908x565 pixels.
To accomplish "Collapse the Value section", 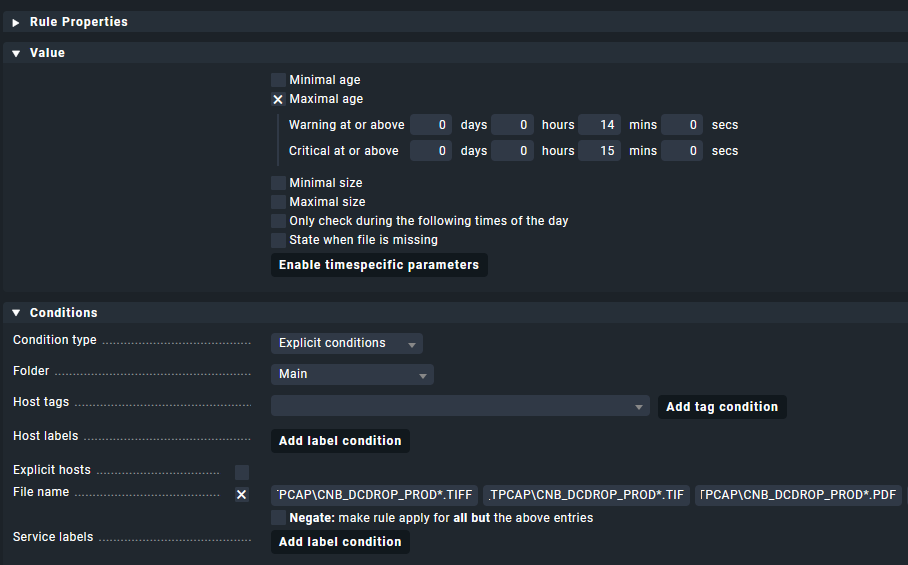I will click(16, 53).
